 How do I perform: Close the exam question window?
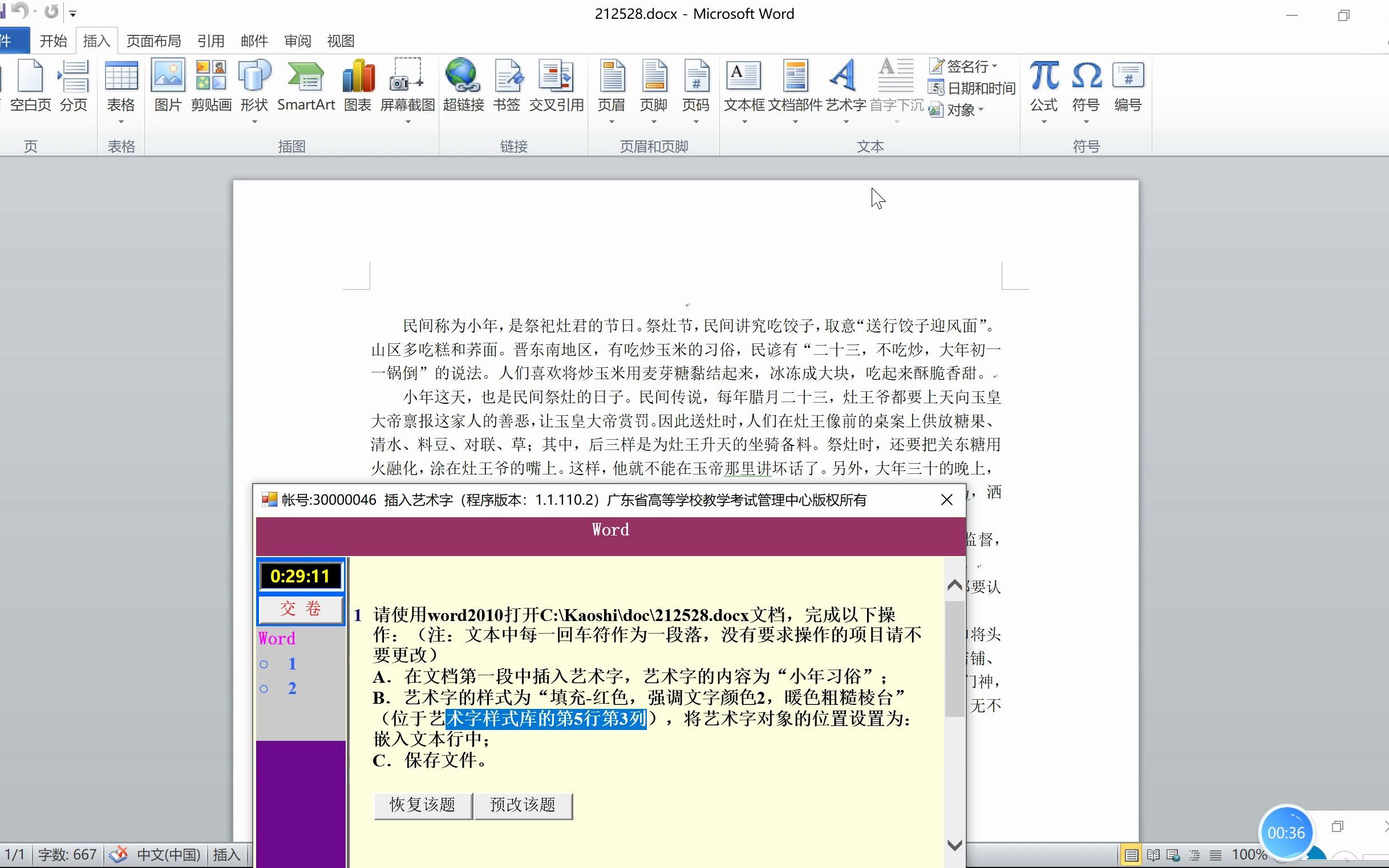(947, 500)
